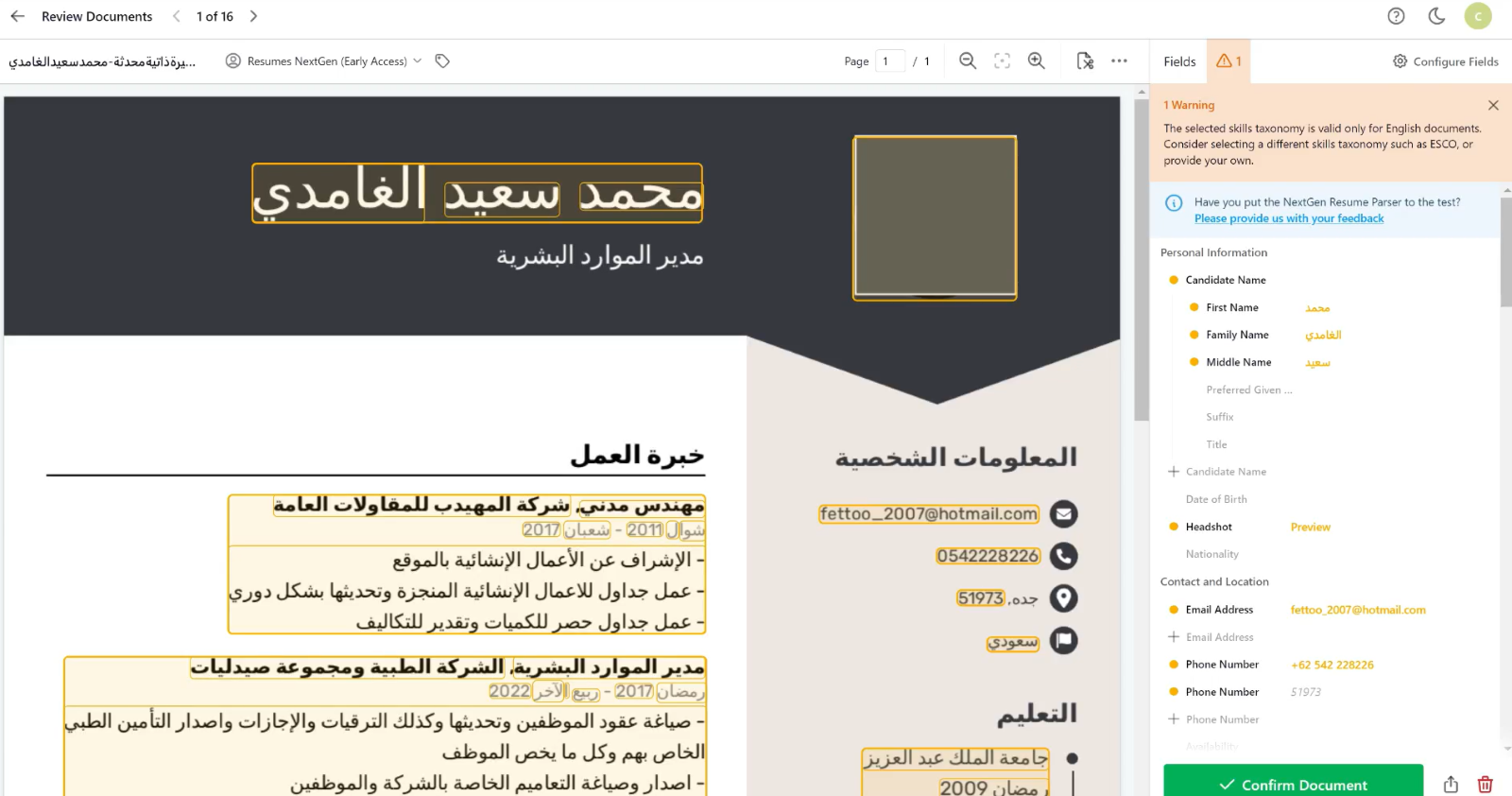The image size is (1512, 796).
Task: Open the more options ellipsis menu
Action: coord(1120,61)
